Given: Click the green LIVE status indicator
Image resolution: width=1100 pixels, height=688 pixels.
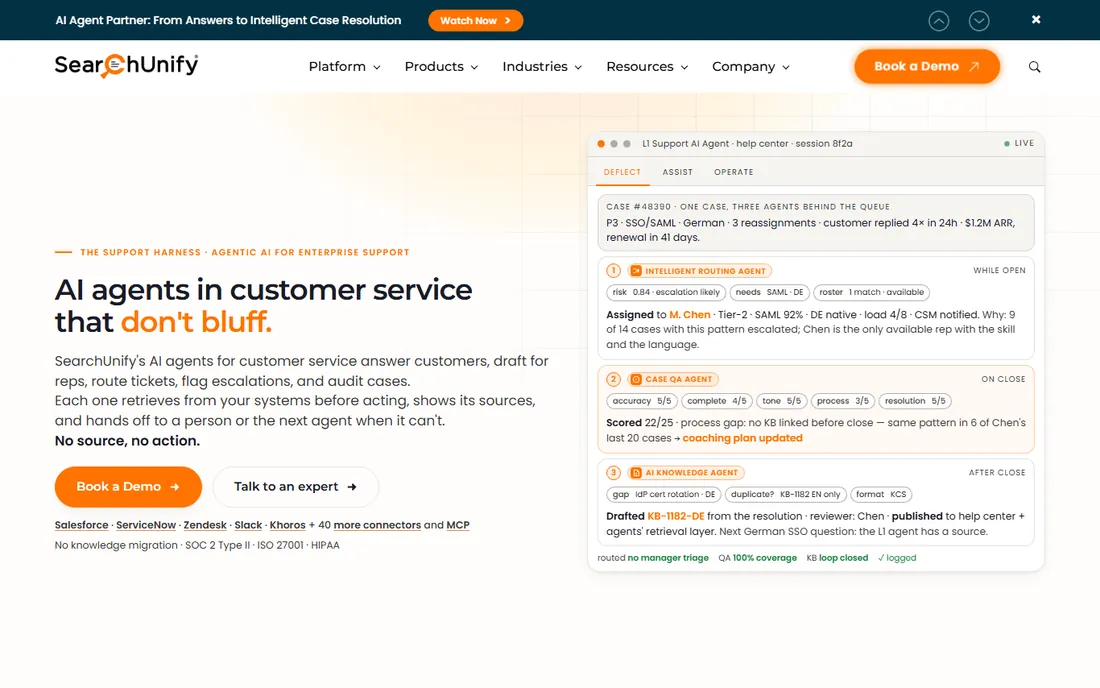Looking at the screenshot, I should point(1019,143).
